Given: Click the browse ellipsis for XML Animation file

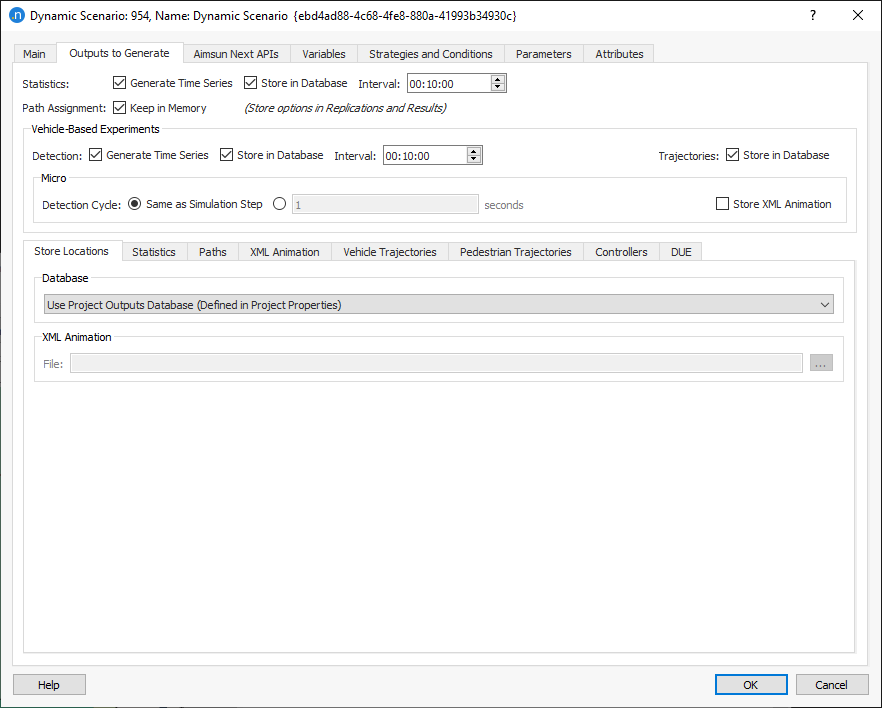Looking at the screenshot, I should [x=820, y=363].
